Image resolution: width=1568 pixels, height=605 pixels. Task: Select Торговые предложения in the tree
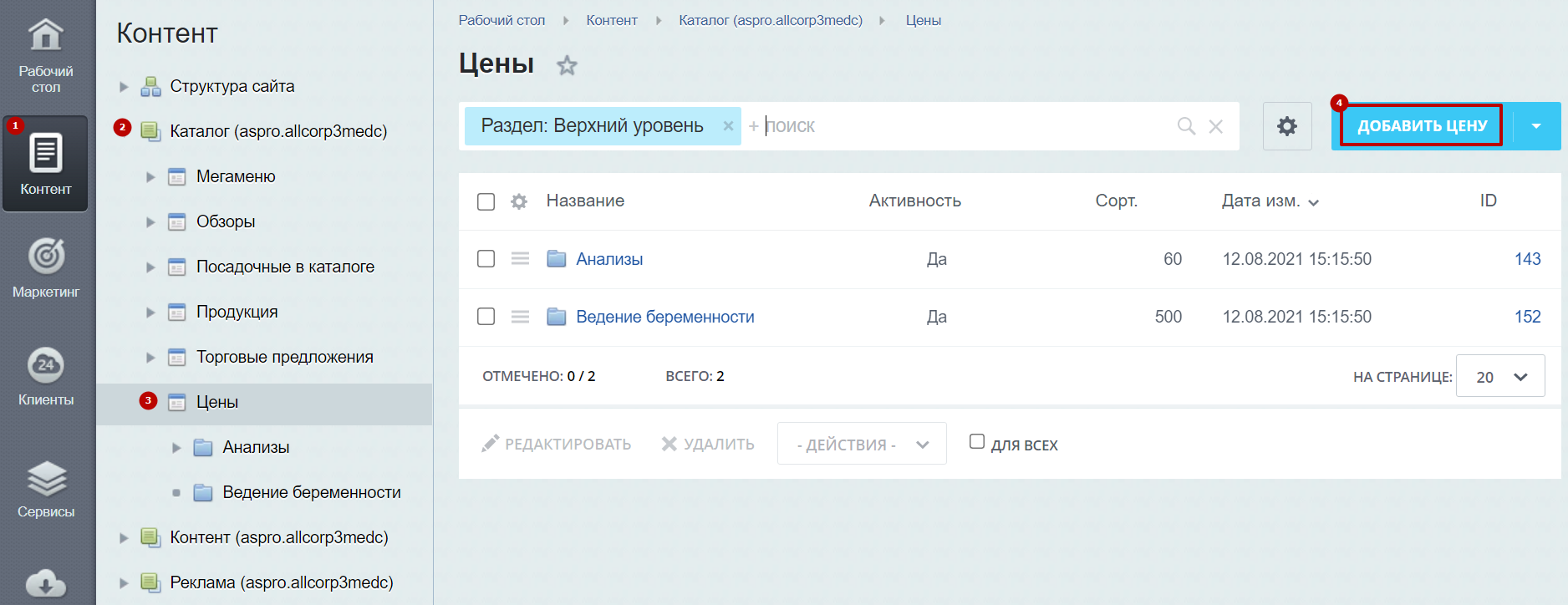(285, 357)
